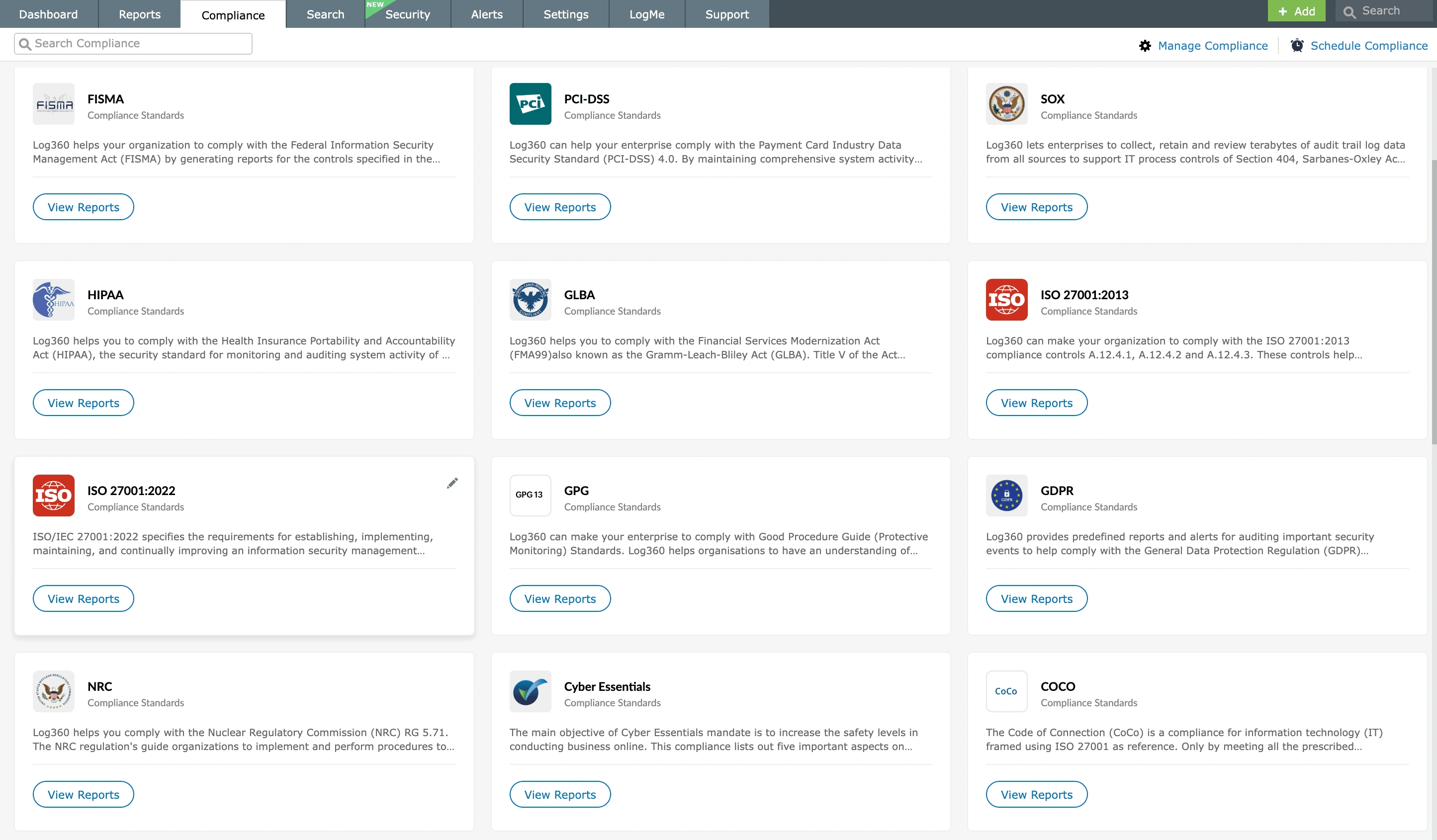Screen dimensions: 1437x840
Task: Open the Dashboard tab
Action: (x=48, y=14)
